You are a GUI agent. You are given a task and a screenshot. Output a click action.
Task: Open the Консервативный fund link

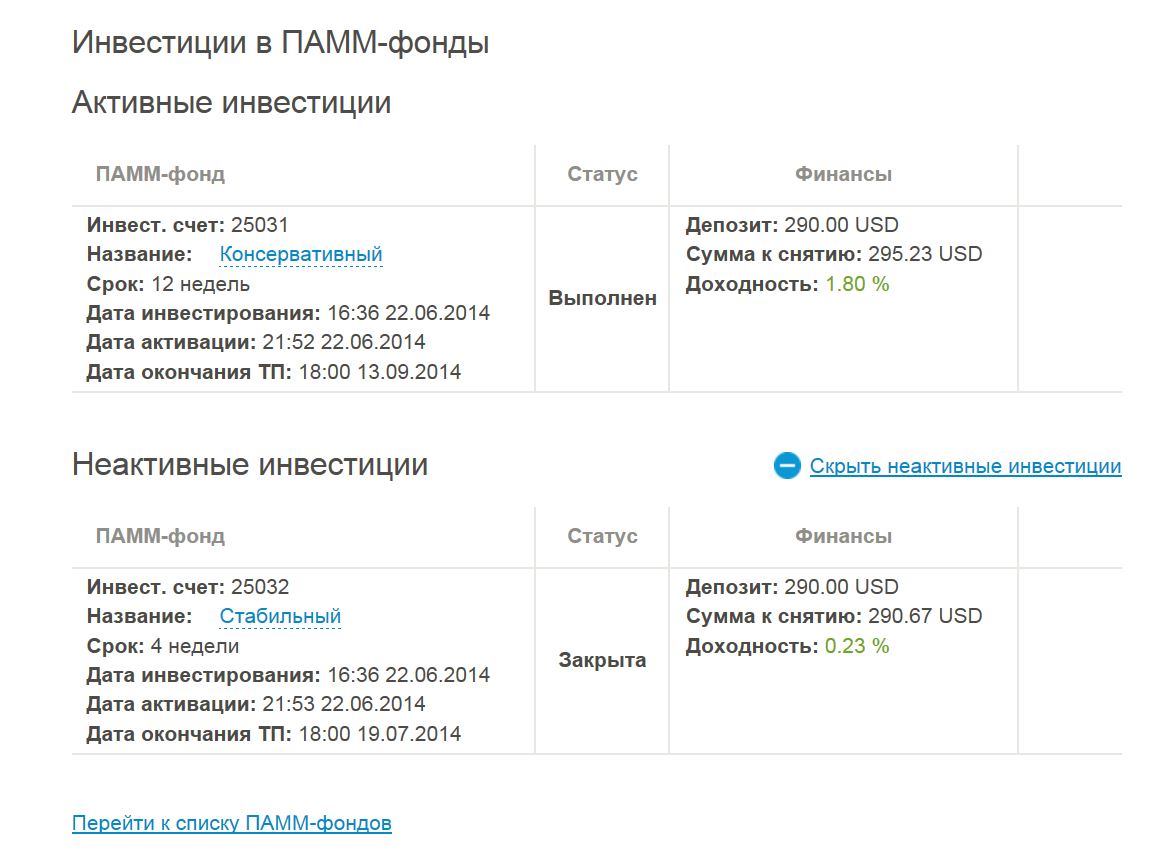(x=301, y=254)
